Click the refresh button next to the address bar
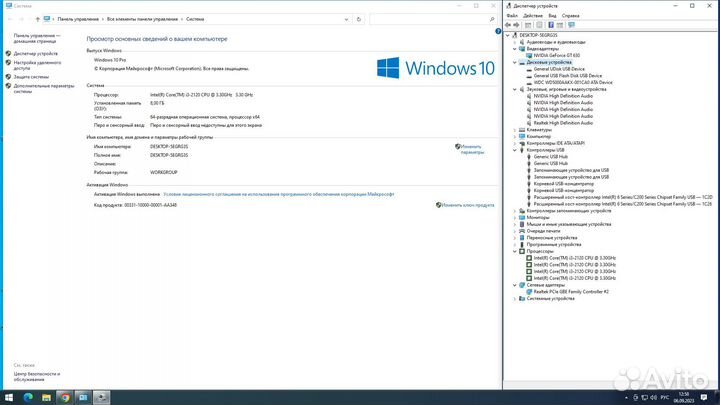This screenshot has width=720, height=405. coord(359,19)
